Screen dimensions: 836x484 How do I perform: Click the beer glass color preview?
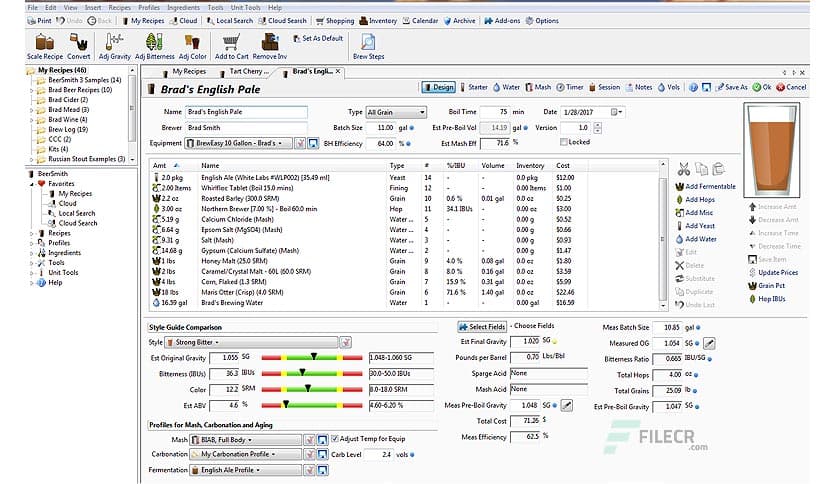pyautogui.click(x=771, y=150)
